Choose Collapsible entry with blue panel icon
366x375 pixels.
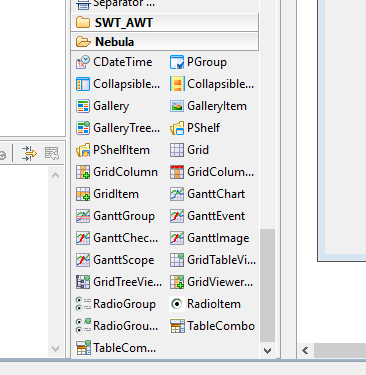[118, 84]
